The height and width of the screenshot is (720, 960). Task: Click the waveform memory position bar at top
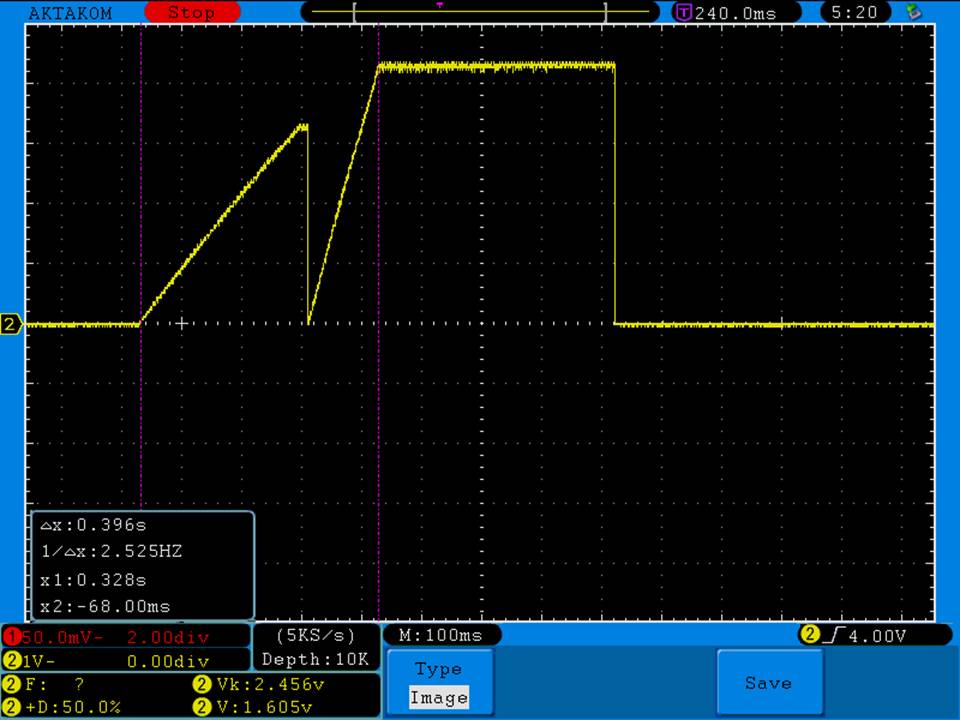[x=480, y=12]
